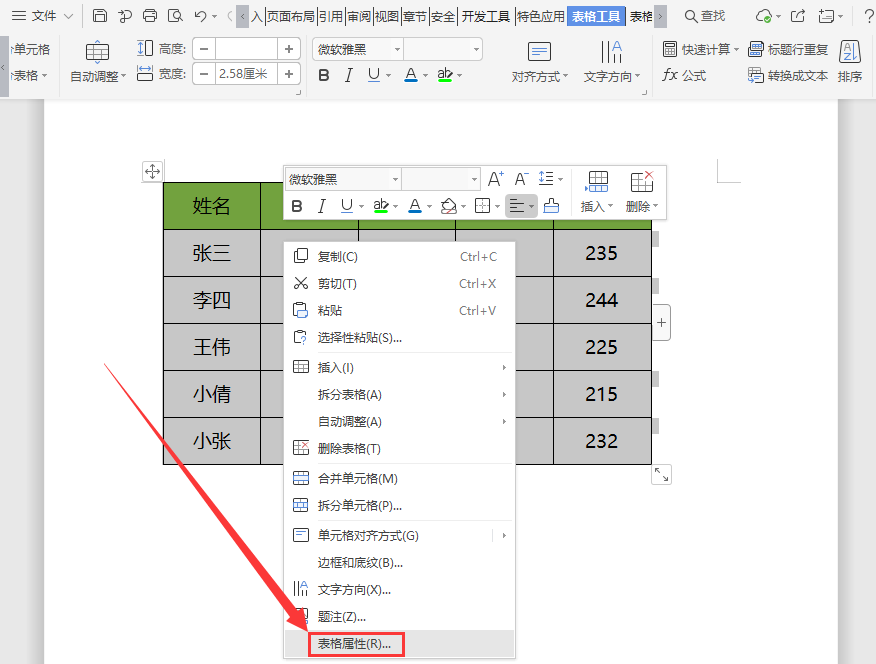Select Table Properties (表格属性) from the context menu
Screen dimensions: 876x664
tap(354, 644)
